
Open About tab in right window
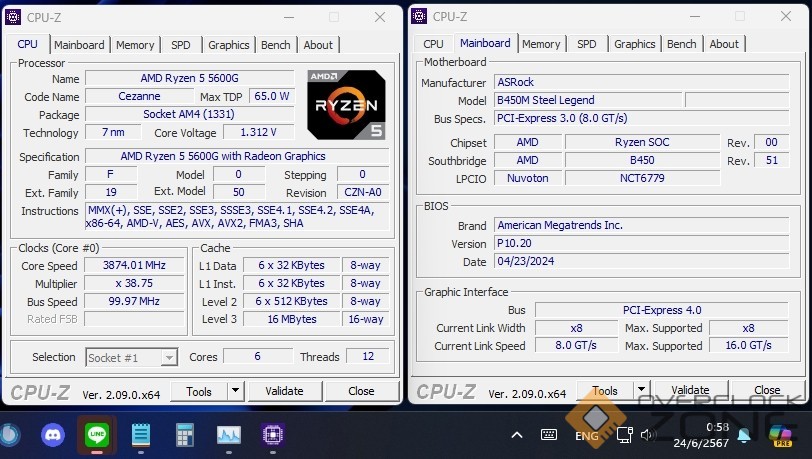(x=724, y=44)
